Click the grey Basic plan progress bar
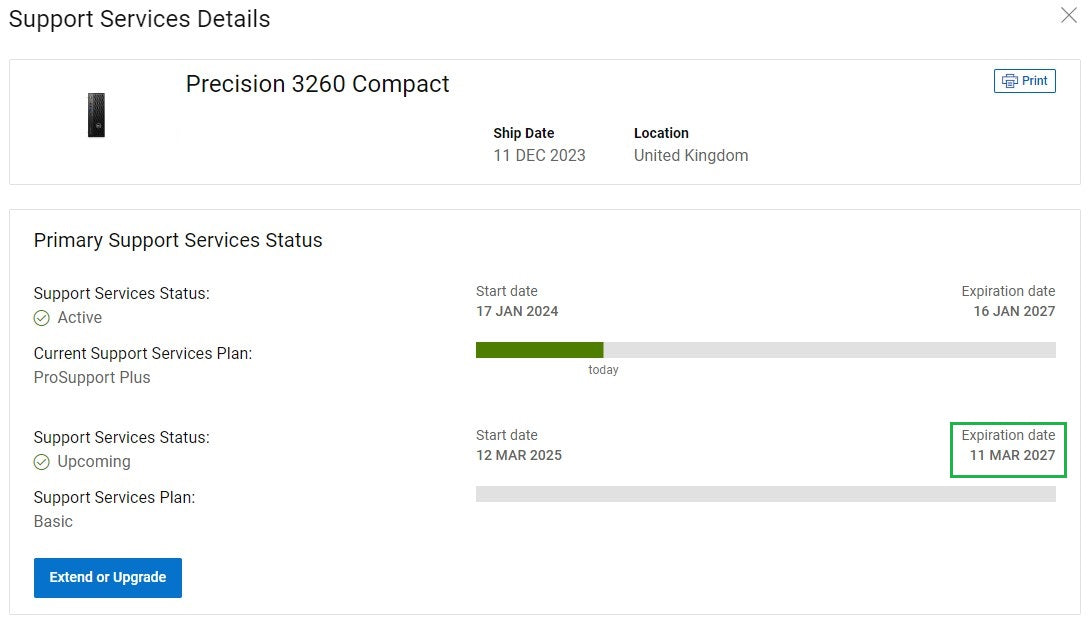Image resolution: width=1092 pixels, height=623 pixels. pyautogui.click(x=765, y=494)
